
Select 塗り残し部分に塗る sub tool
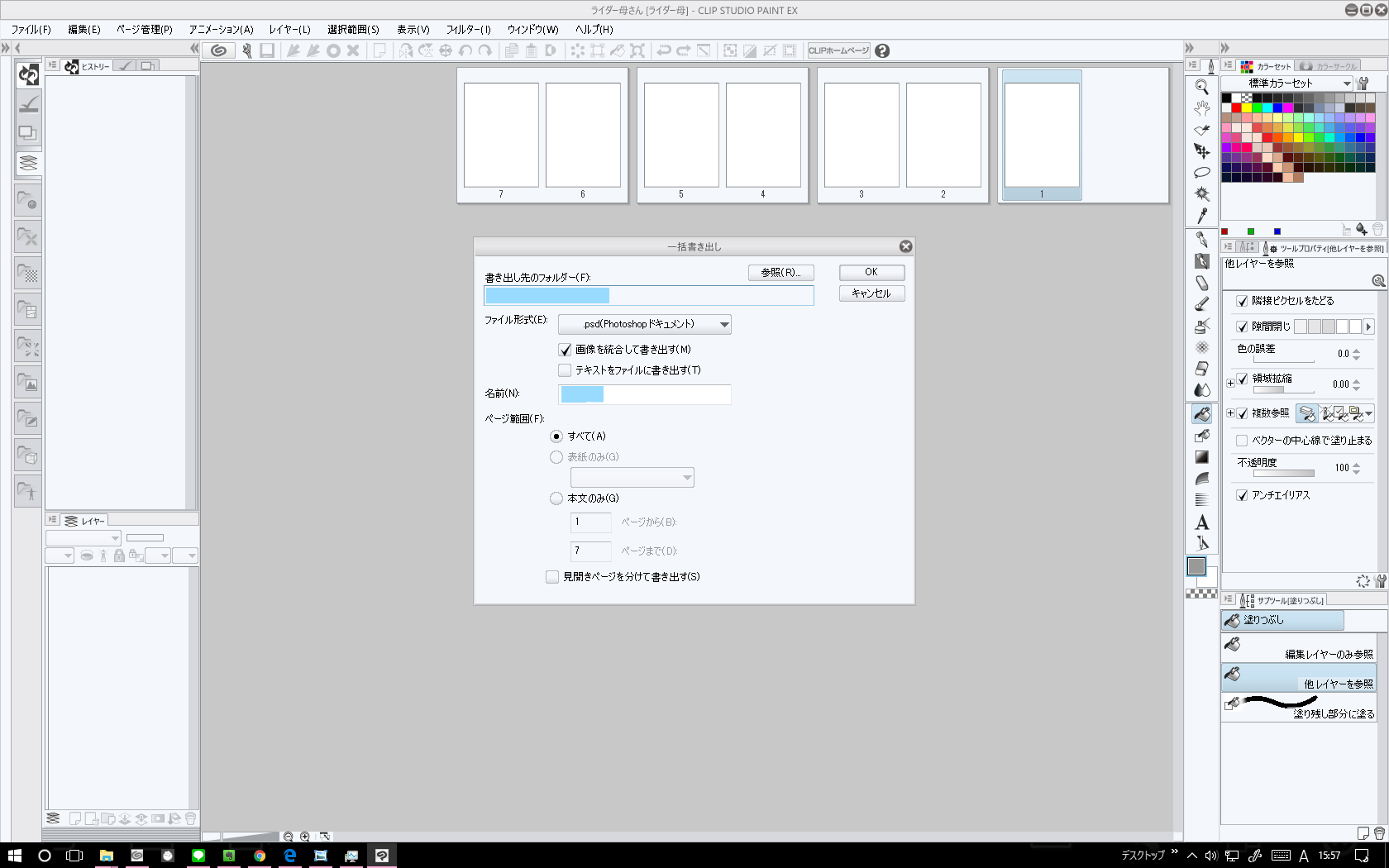[1298, 707]
